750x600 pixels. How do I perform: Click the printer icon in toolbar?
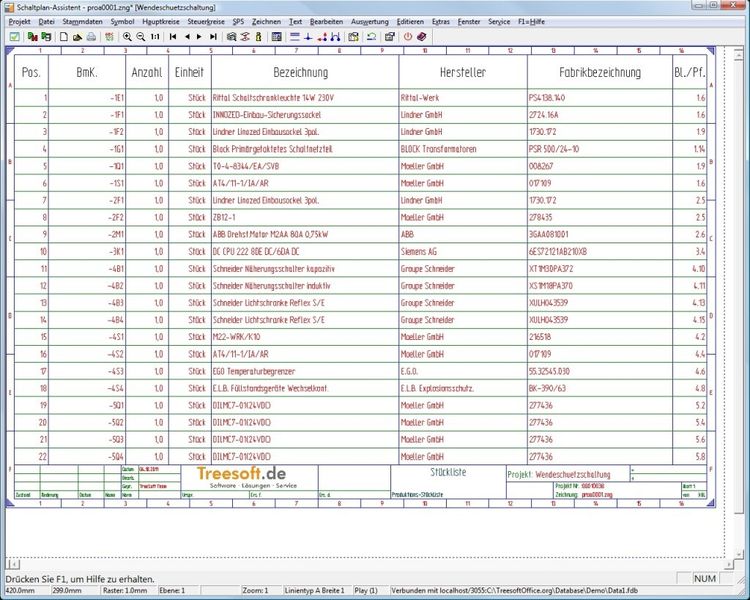[x=91, y=36]
